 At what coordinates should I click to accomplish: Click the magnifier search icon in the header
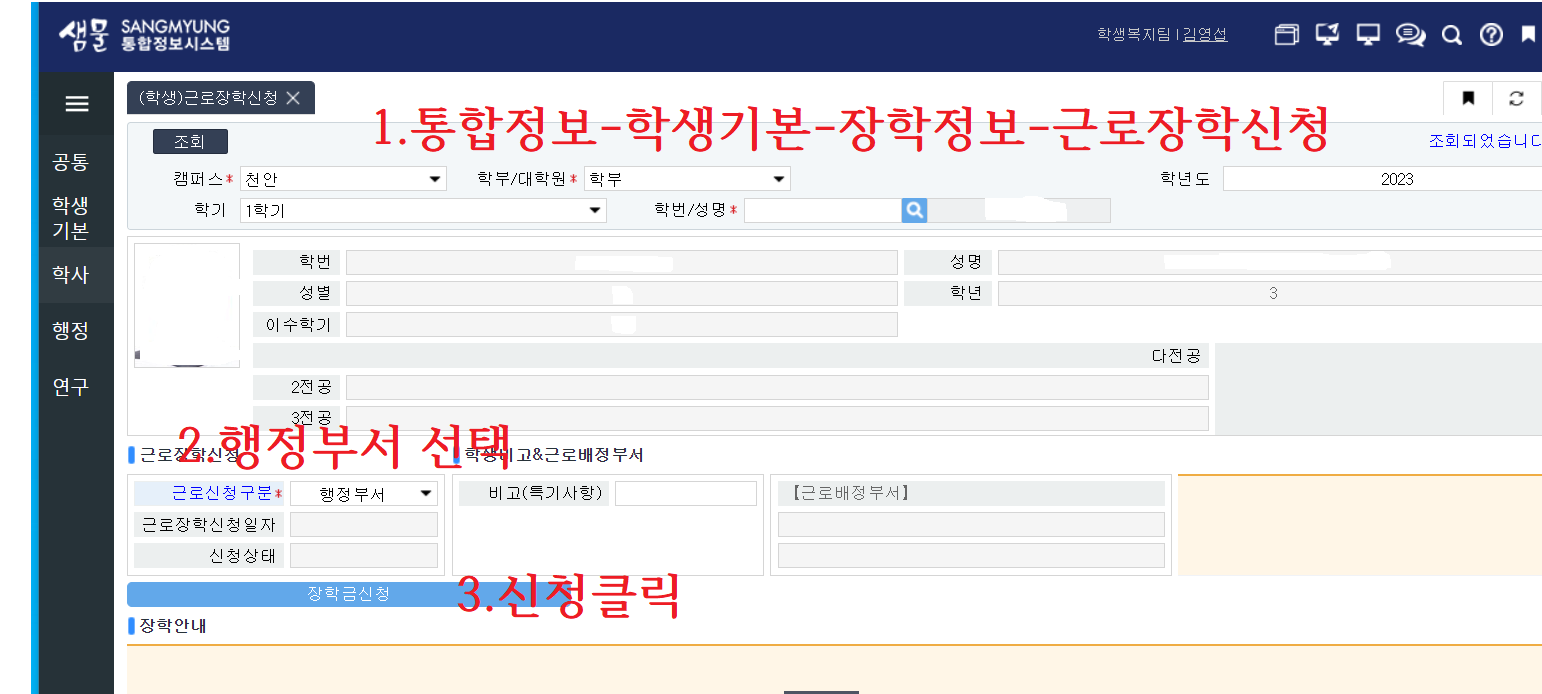click(x=1452, y=35)
